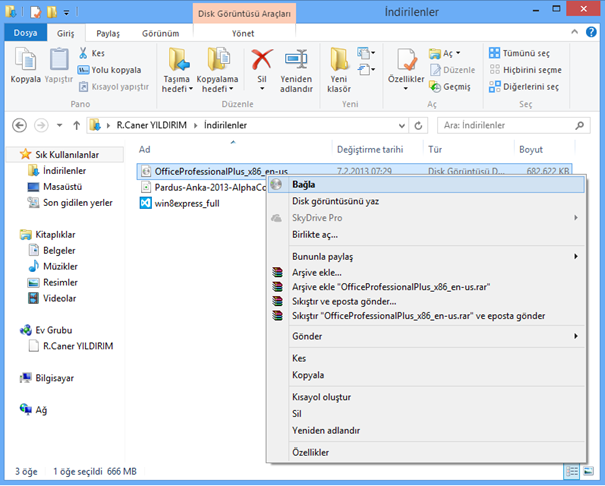Choose Disk görüntüsünü yaz from context menu
Viewport: 605px width, 486px height.
335,201
